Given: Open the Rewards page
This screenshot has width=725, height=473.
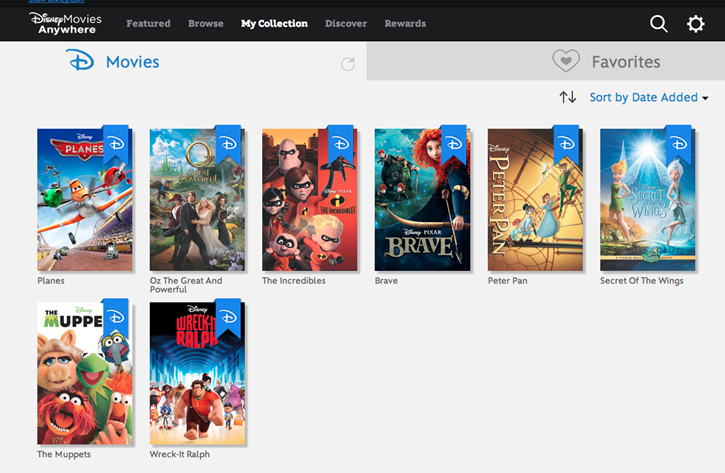Looking at the screenshot, I should point(405,23).
